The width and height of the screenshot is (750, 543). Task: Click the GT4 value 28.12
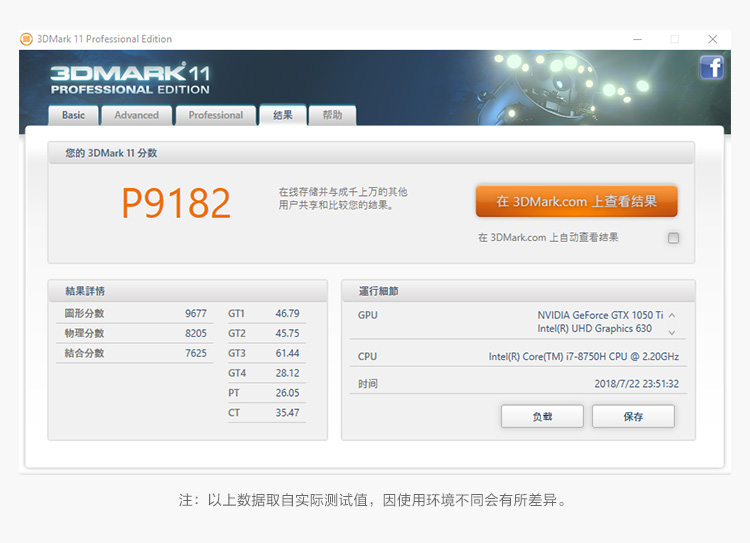287,373
